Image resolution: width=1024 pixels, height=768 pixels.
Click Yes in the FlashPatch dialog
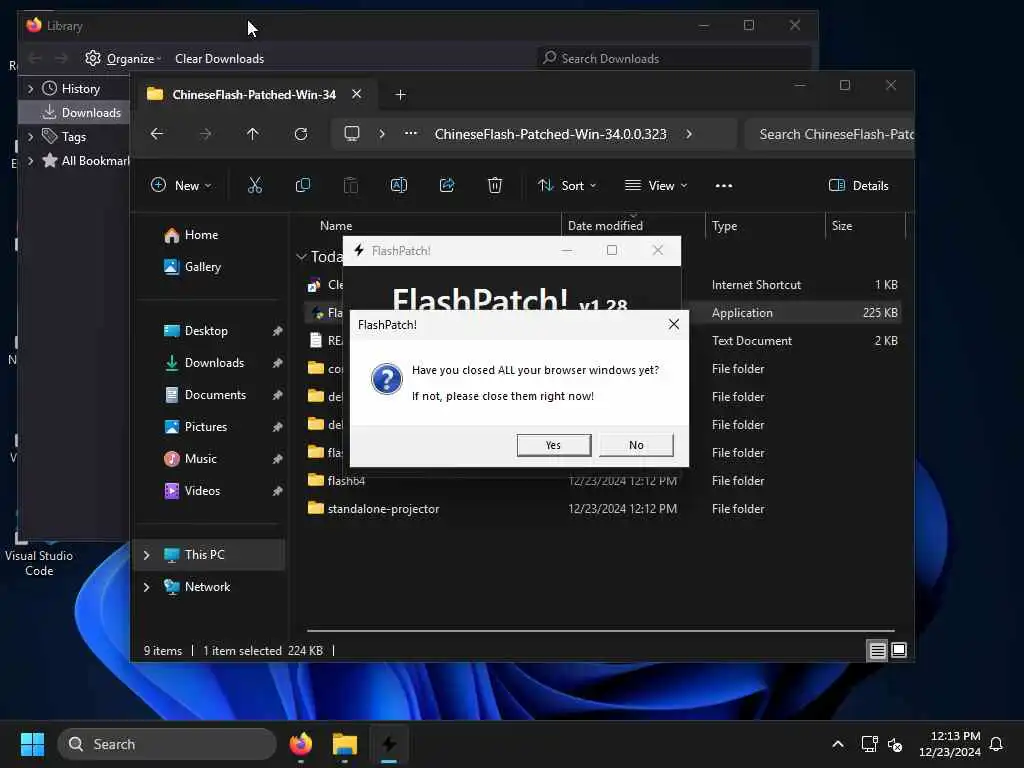click(x=553, y=445)
